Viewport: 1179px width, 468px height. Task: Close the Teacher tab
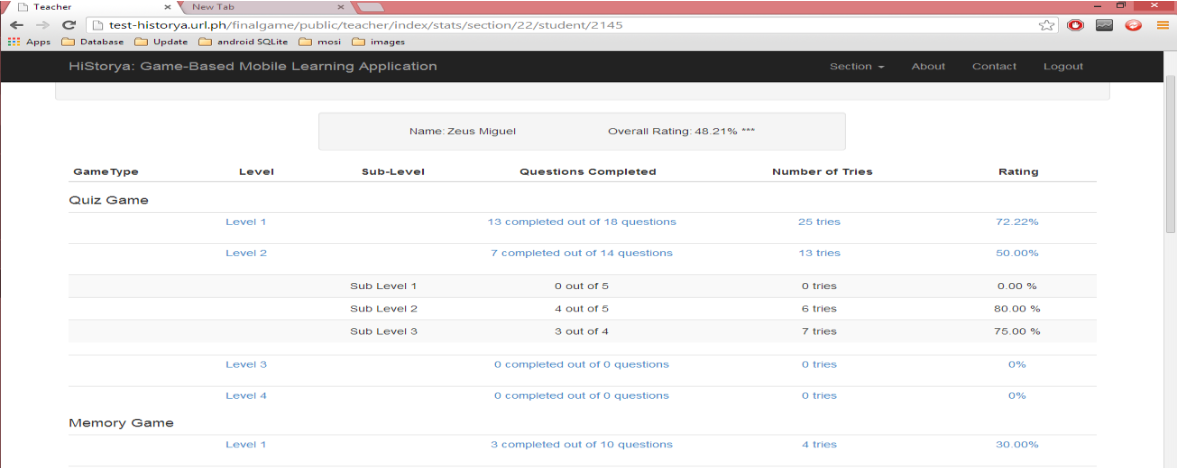(x=167, y=7)
